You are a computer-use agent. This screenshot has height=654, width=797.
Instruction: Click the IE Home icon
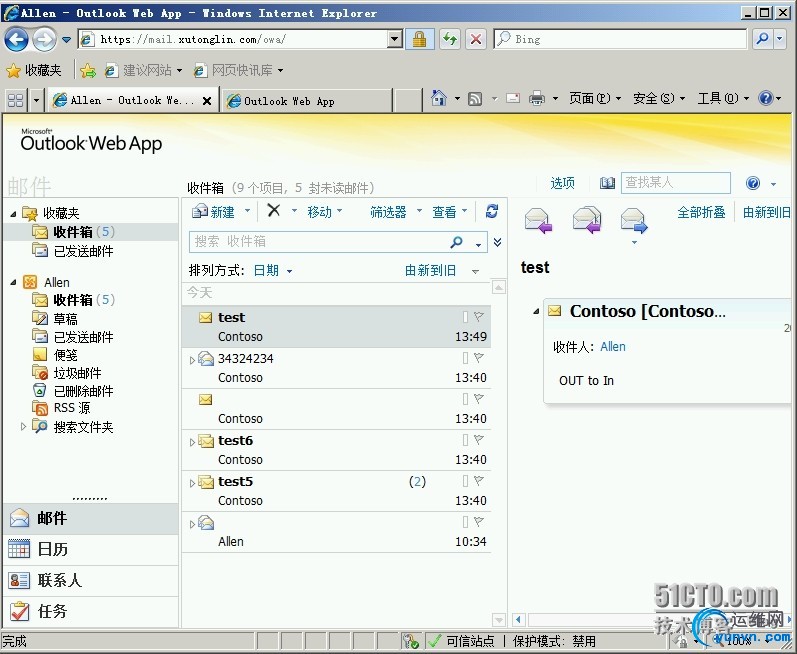438,98
